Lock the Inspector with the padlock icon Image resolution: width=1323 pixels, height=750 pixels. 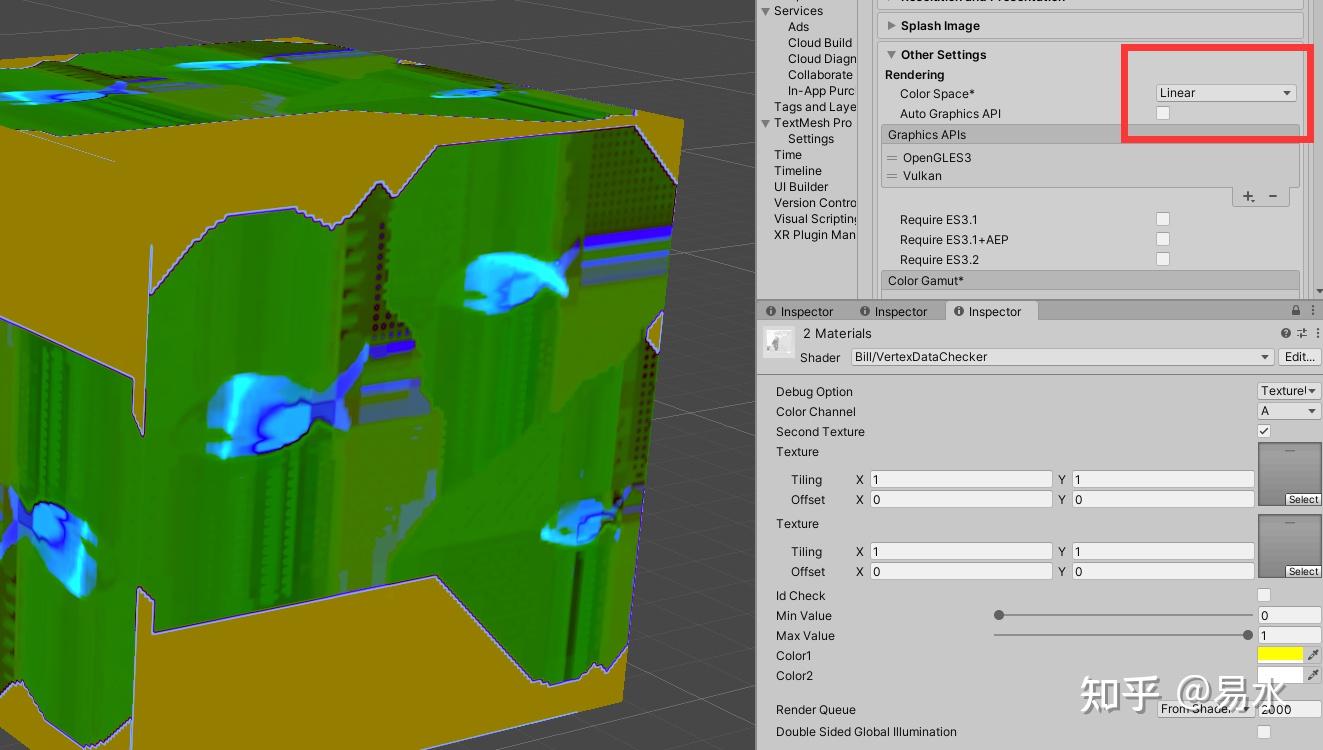point(1297,310)
